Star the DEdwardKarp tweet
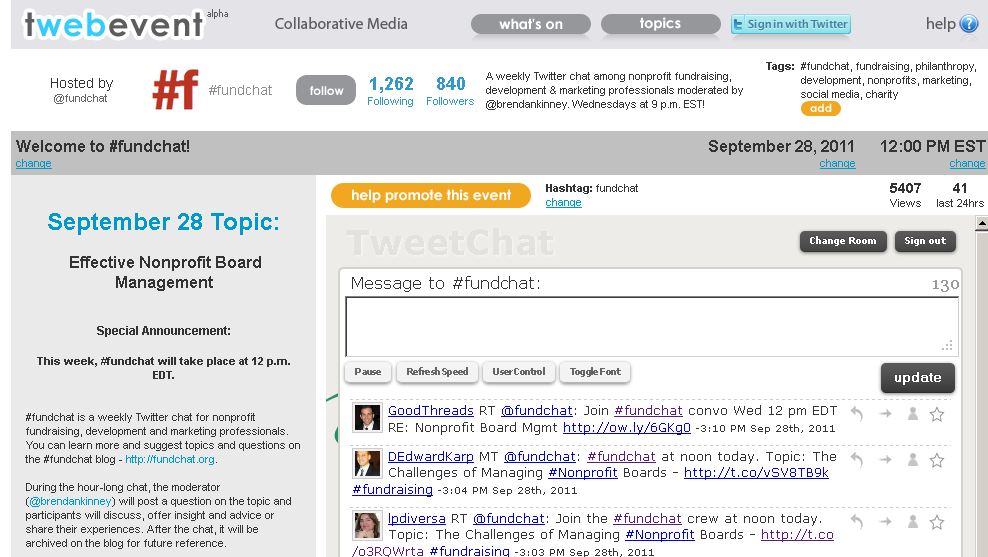The image size is (988, 557). [x=937, y=460]
